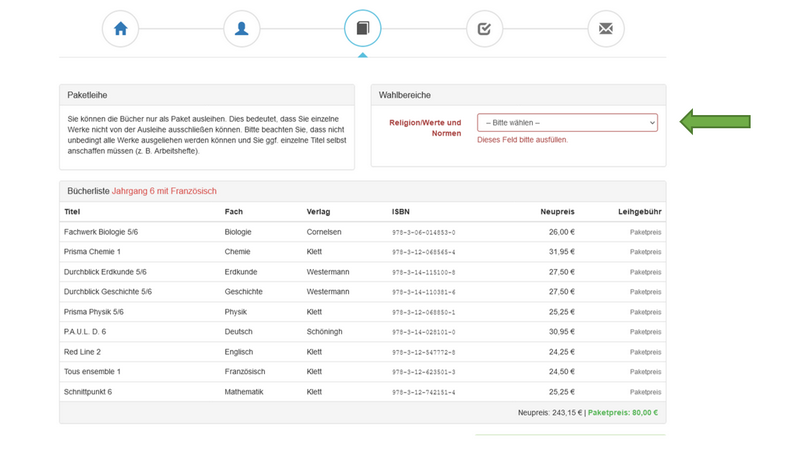800x452 pixels.
Task: Select the Prisma Chemie 1 book title
Action: click(x=92, y=252)
